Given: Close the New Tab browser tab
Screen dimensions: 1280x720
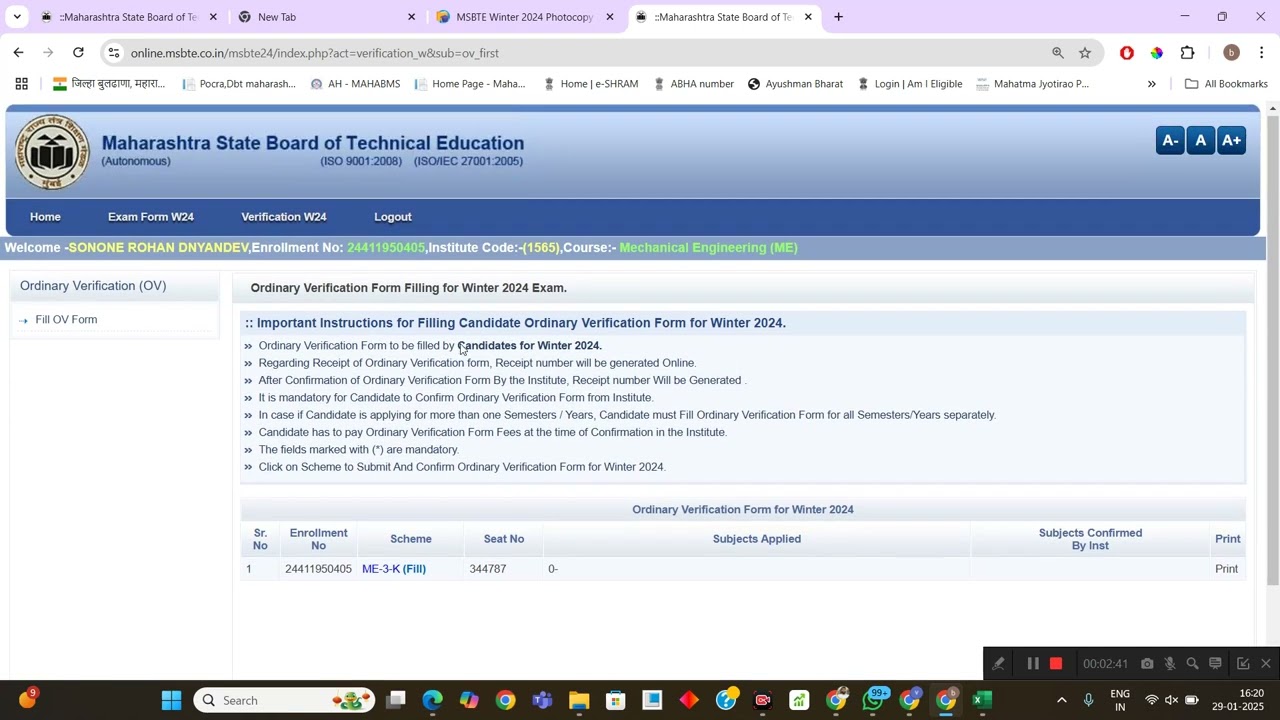Looking at the screenshot, I should click(411, 17).
